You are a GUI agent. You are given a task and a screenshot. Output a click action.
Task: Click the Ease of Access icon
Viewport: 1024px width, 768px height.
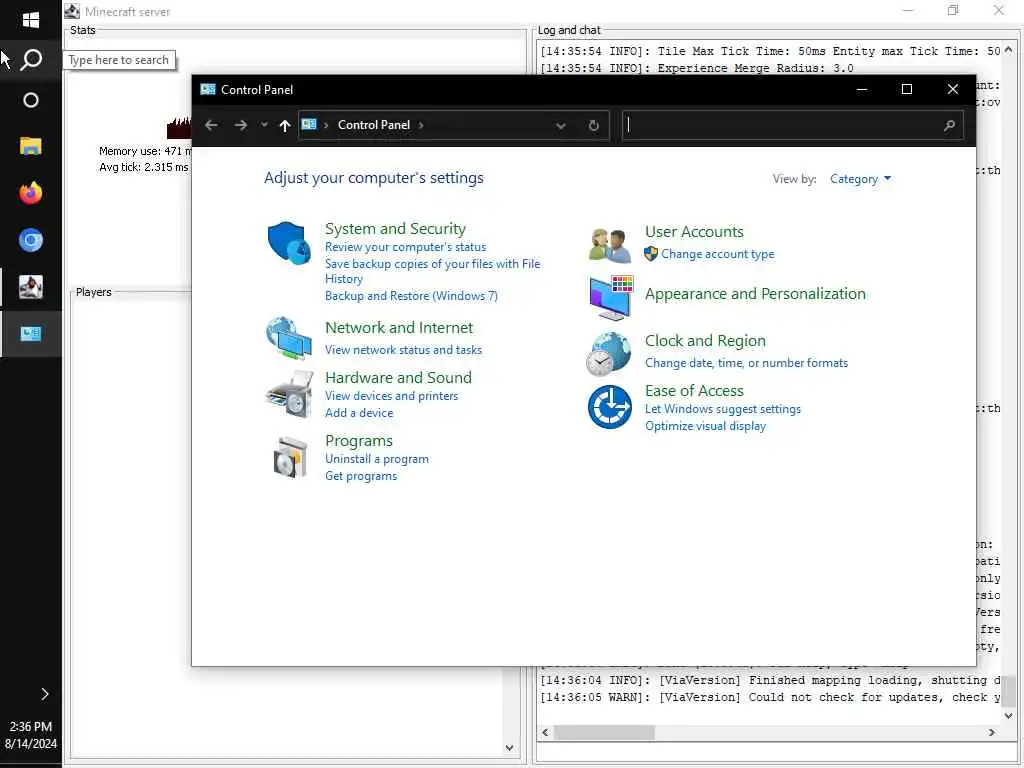(x=609, y=407)
